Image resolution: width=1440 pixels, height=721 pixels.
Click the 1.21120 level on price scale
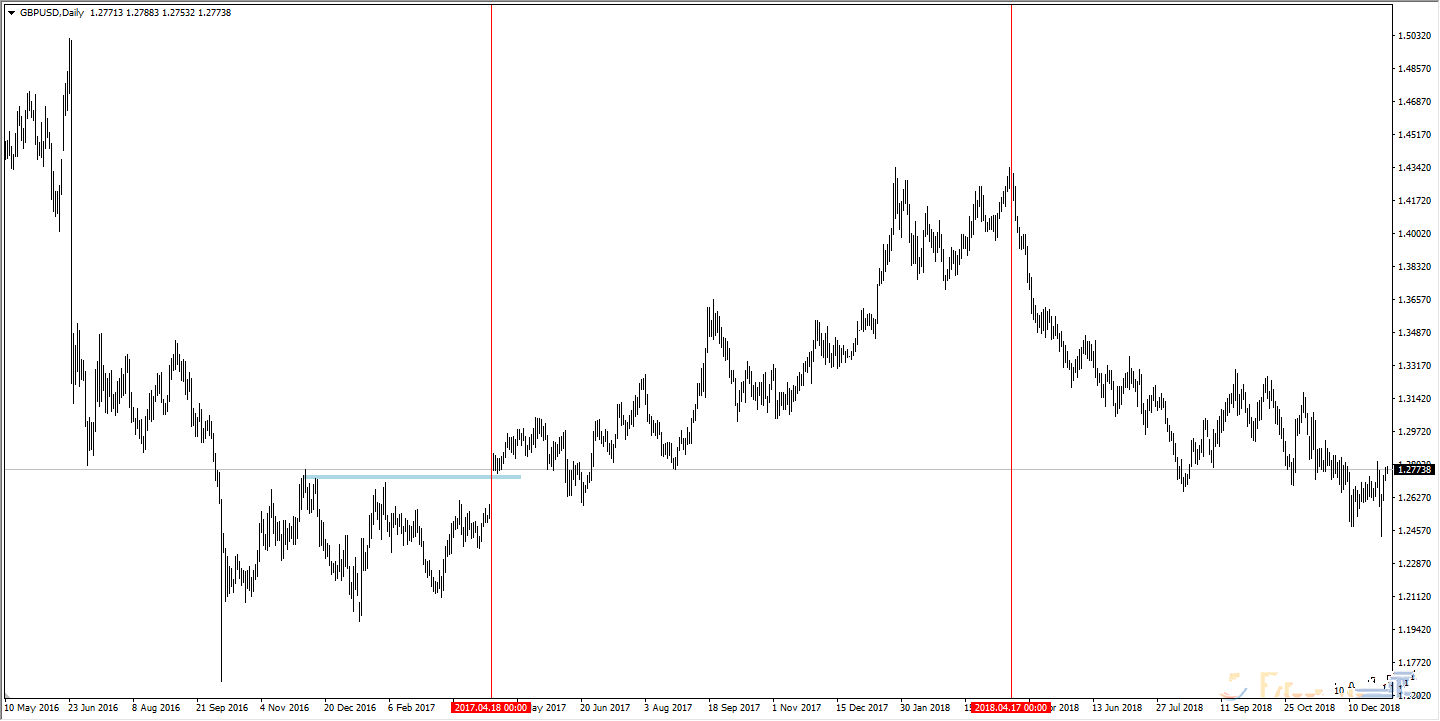(x=1416, y=597)
